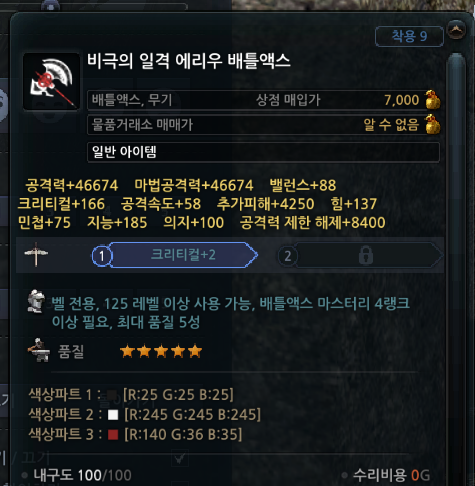Screen dimensions: 475x486
Task: Click the faded checkbox behind the tooltip bottom
Action: coord(180,459)
